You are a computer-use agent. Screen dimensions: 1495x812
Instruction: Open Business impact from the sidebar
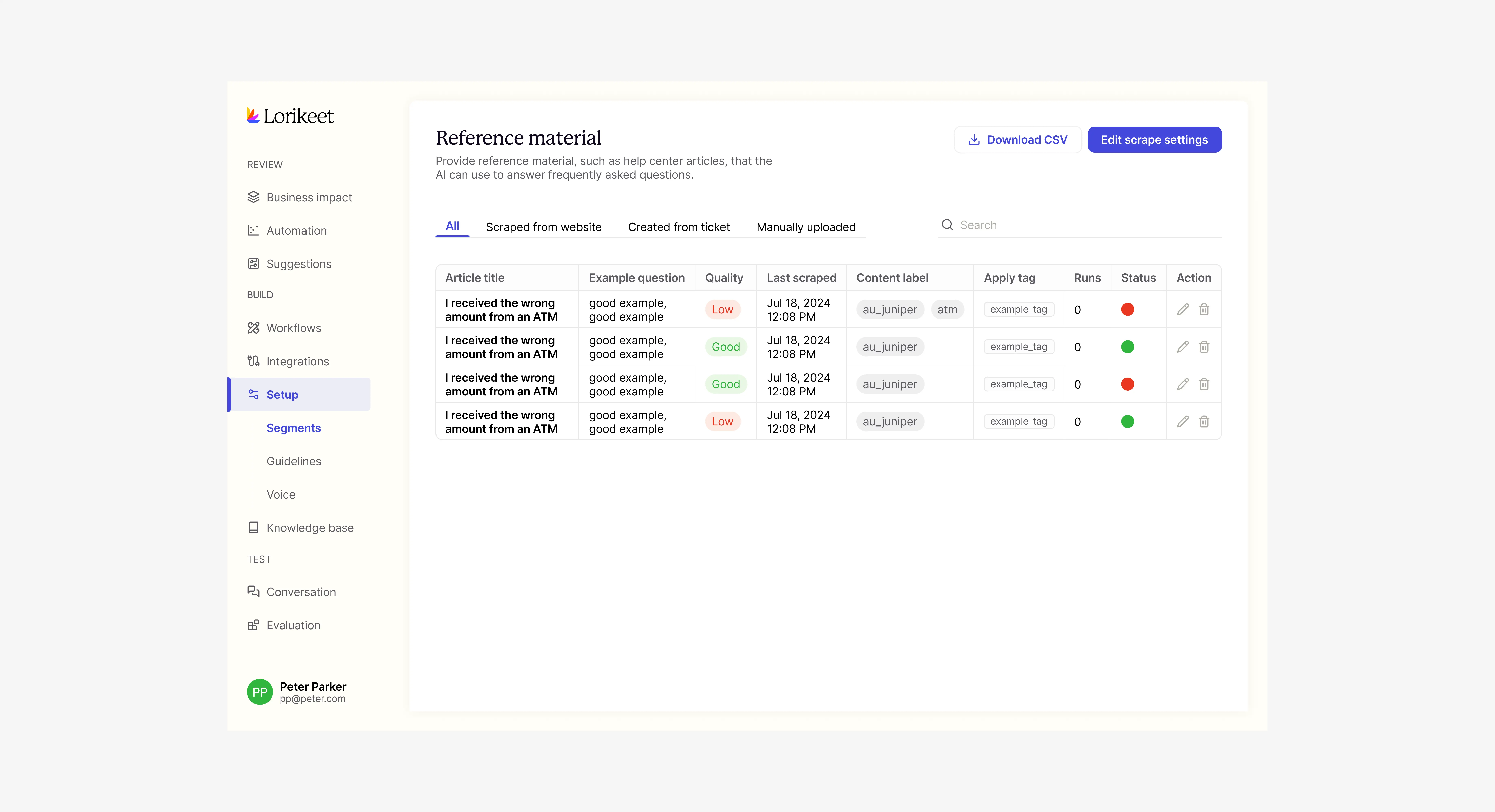click(309, 197)
